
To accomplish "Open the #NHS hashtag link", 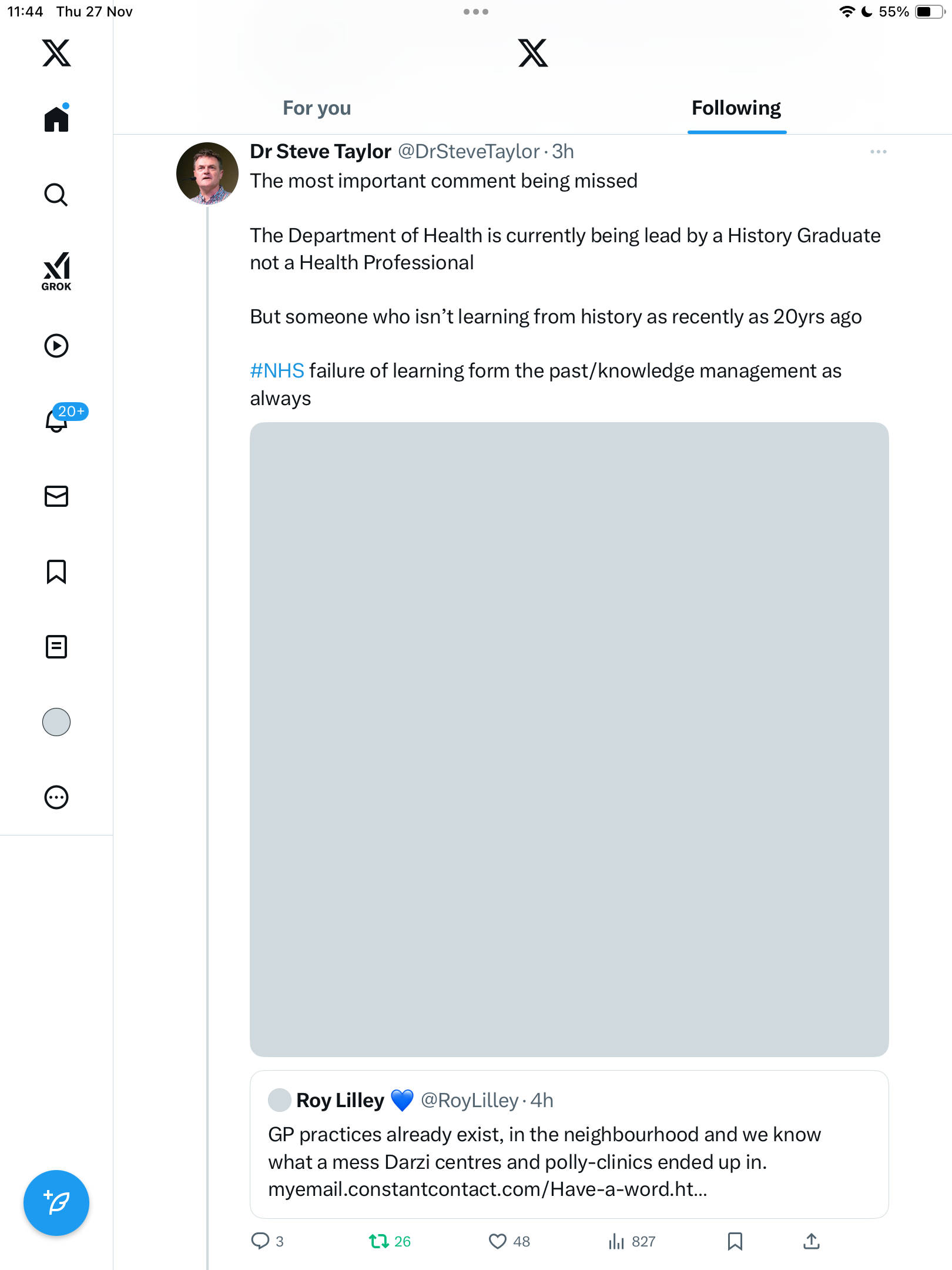I will point(277,371).
